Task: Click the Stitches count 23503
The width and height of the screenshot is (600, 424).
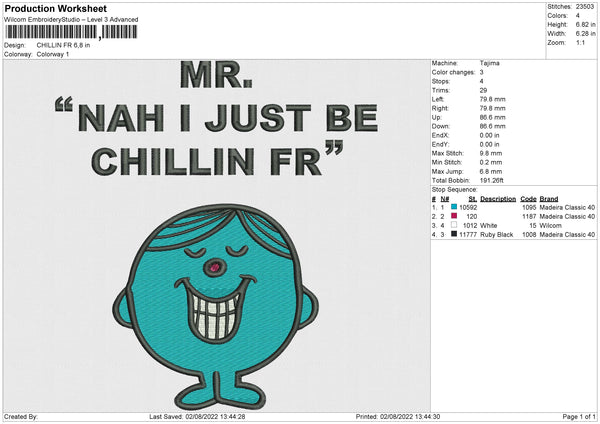Action: click(x=585, y=5)
